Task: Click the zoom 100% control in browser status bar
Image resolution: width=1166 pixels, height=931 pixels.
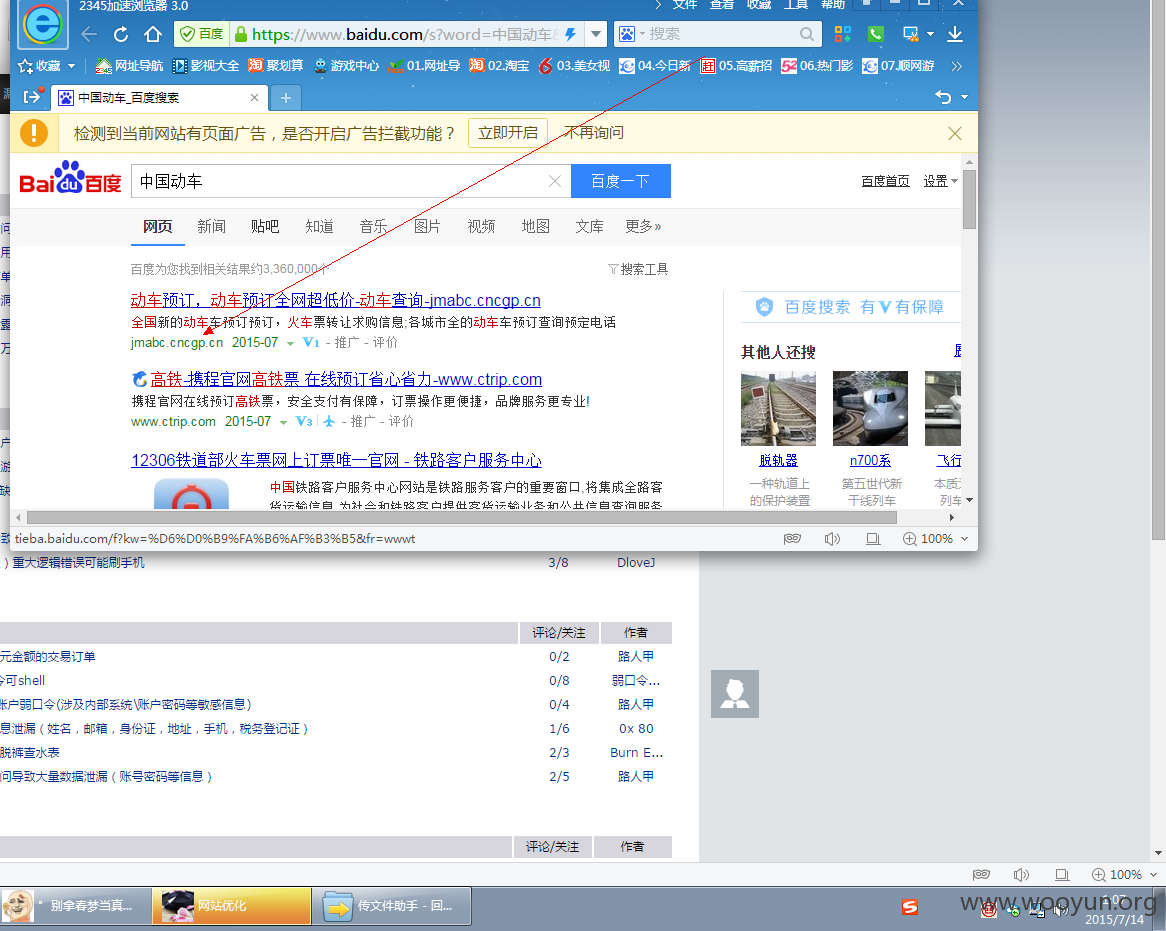Action: coord(935,538)
